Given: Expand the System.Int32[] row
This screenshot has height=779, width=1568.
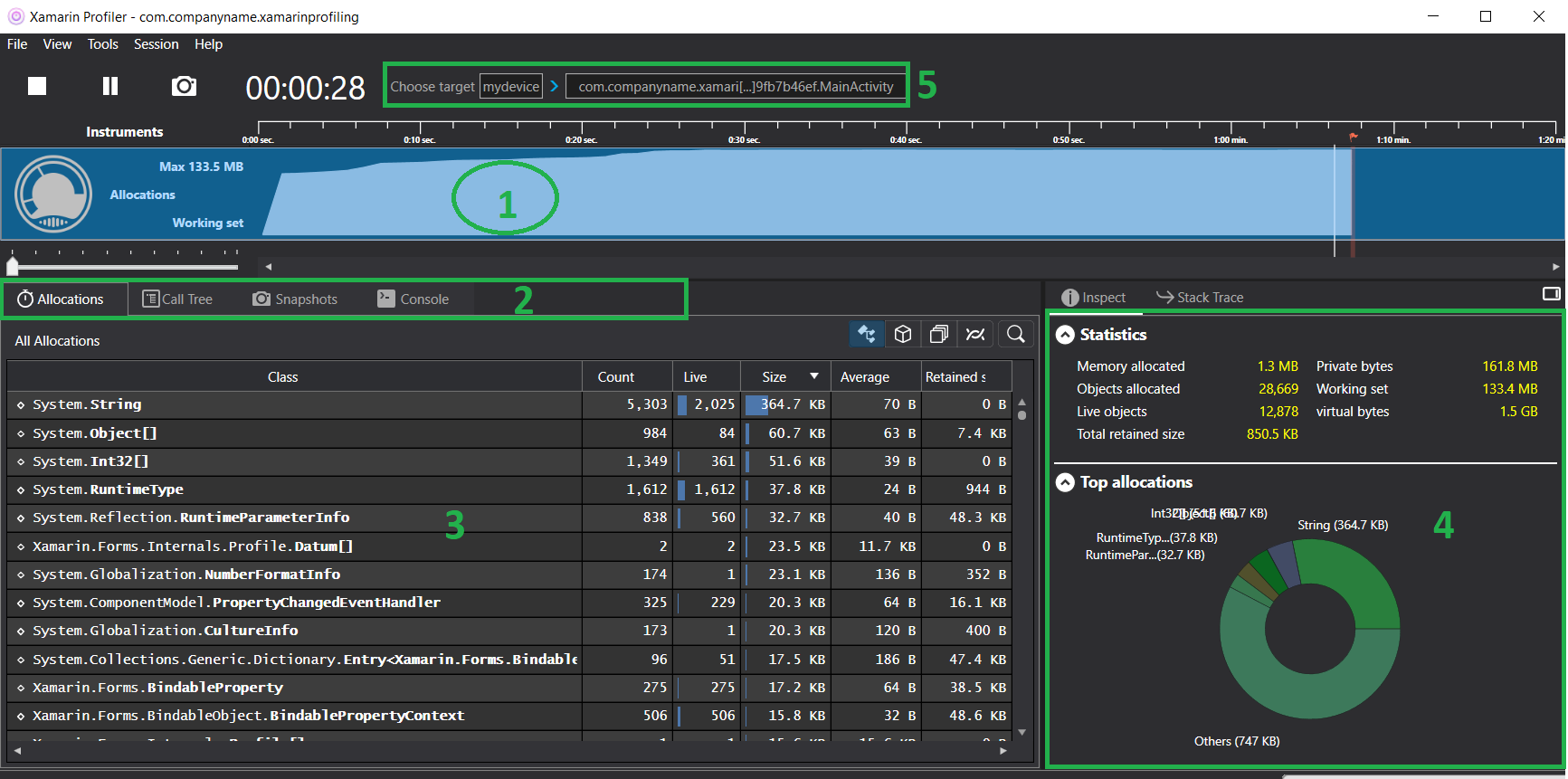Looking at the screenshot, I should tap(21, 461).
